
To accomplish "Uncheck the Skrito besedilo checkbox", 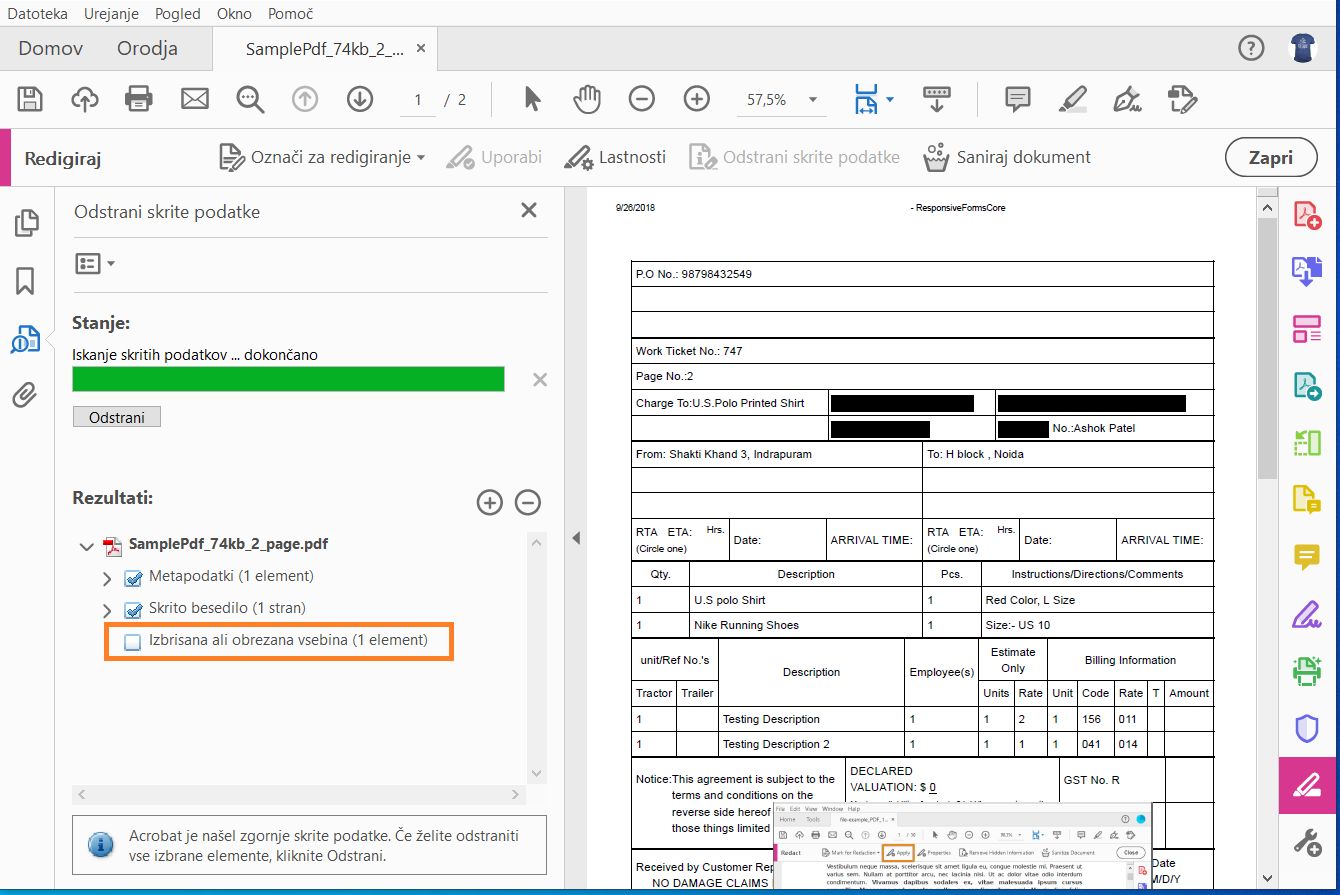I will tap(133, 609).
